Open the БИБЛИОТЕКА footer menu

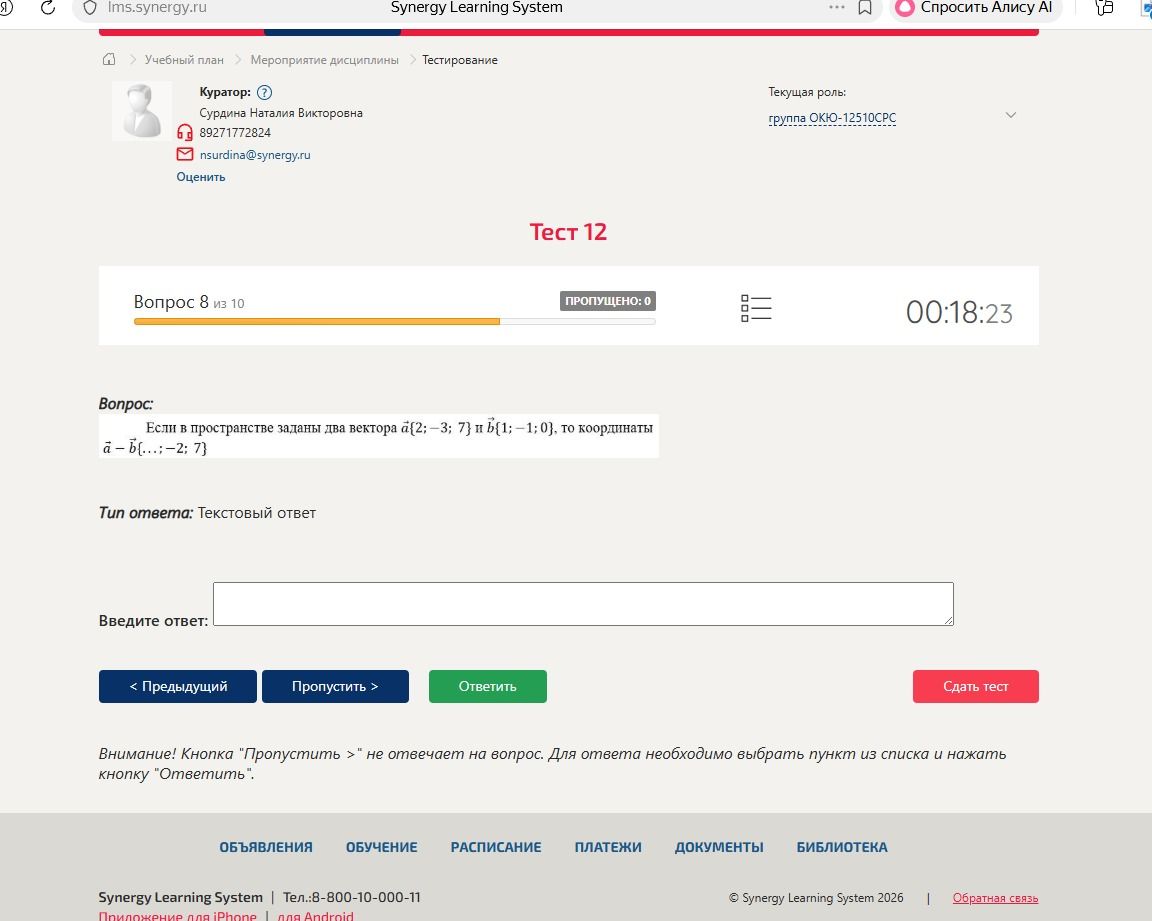coord(842,847)
